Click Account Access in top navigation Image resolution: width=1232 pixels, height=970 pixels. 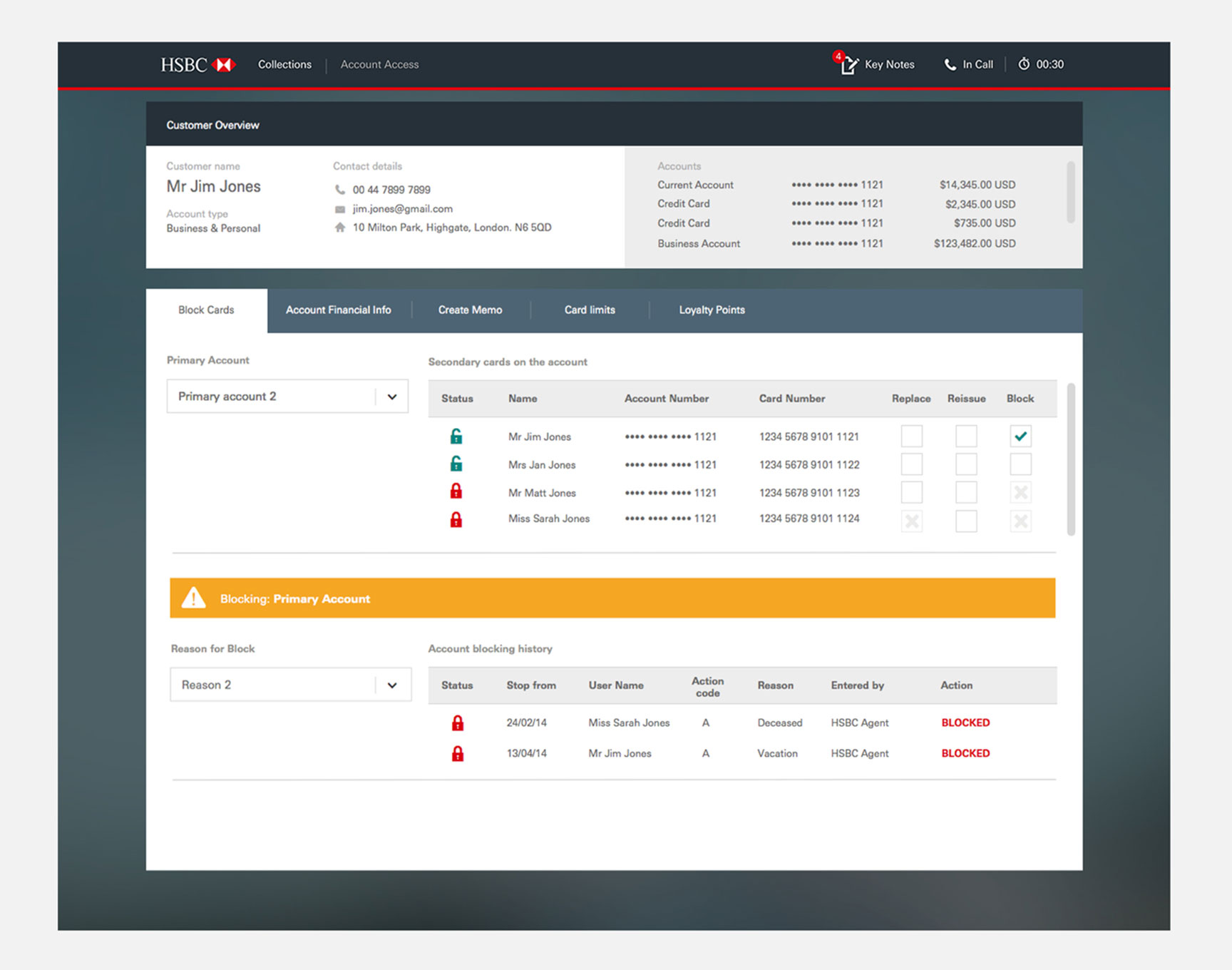[379, 65]
